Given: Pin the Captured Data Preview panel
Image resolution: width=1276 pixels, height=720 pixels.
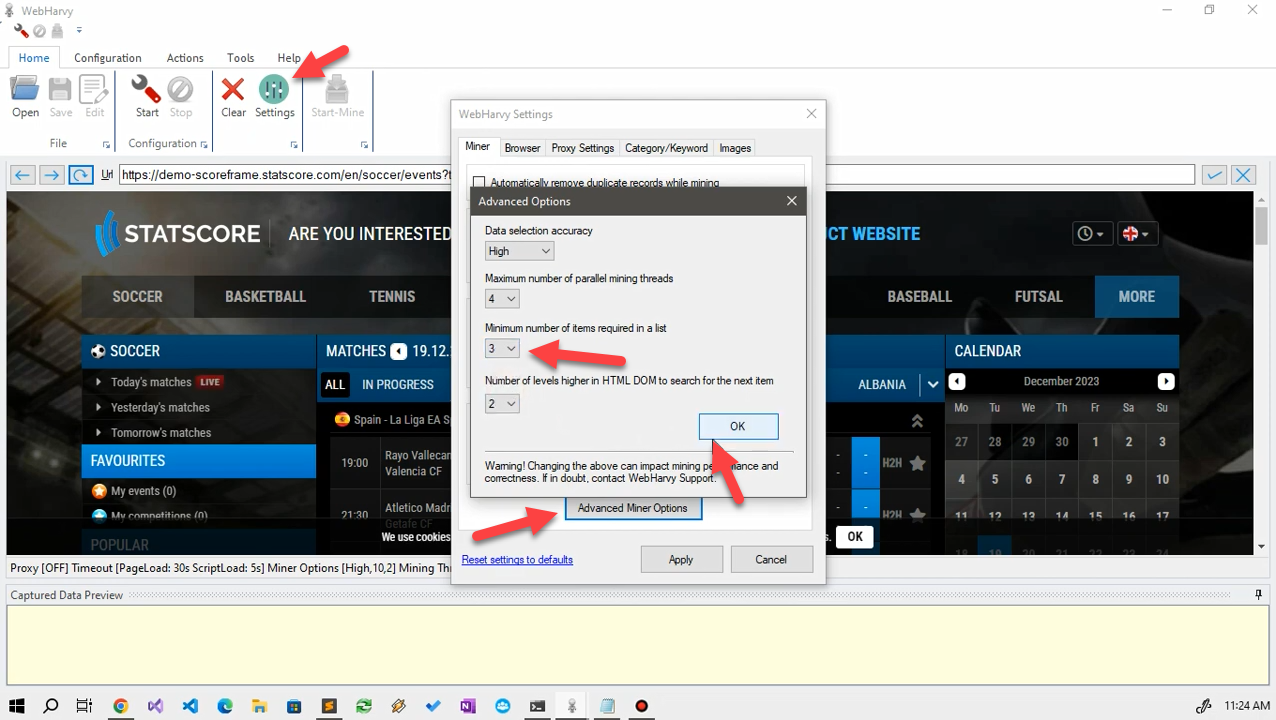Looking at the screenshot, I should pos(1258,595).
